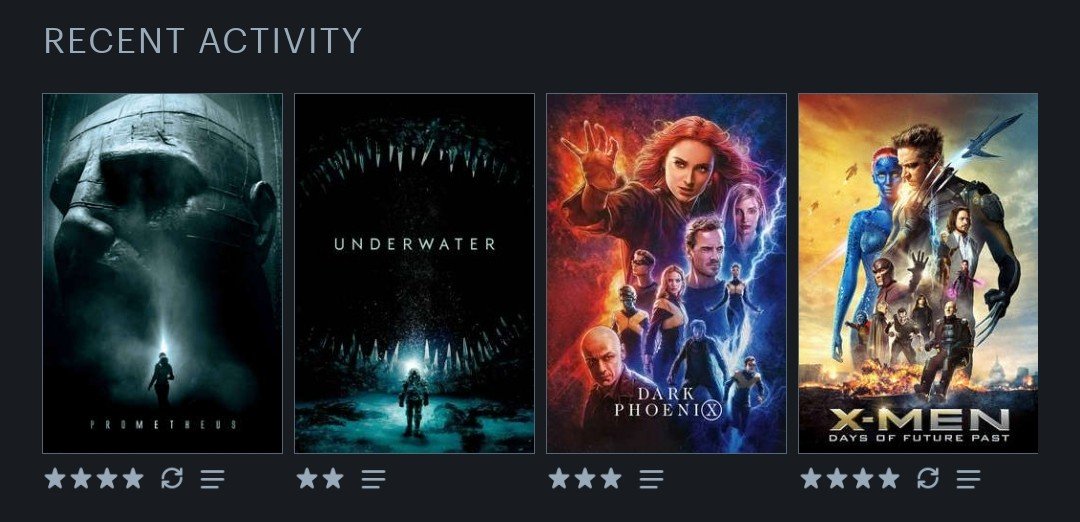Click second star under X-Men poster

tap(837, 478)
